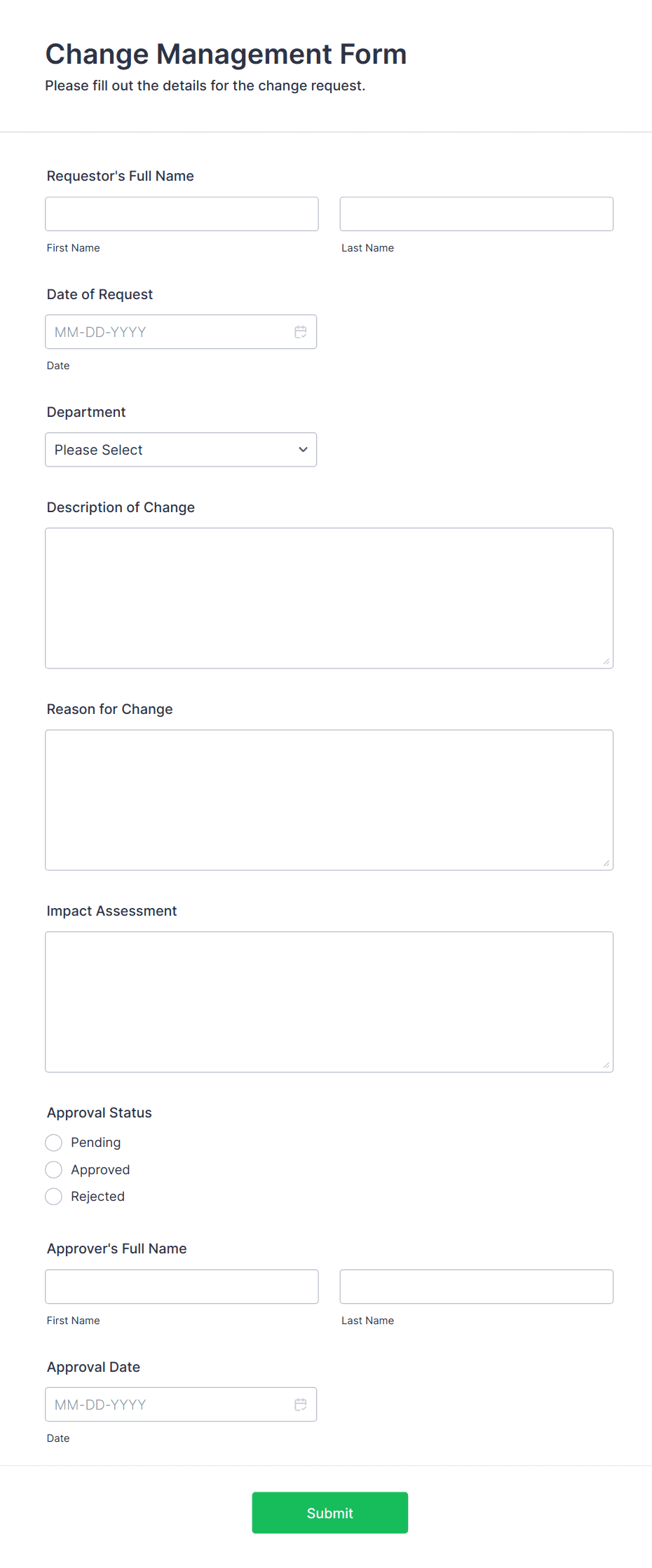Focus the approver's Last Name field

click(476, 1286)
